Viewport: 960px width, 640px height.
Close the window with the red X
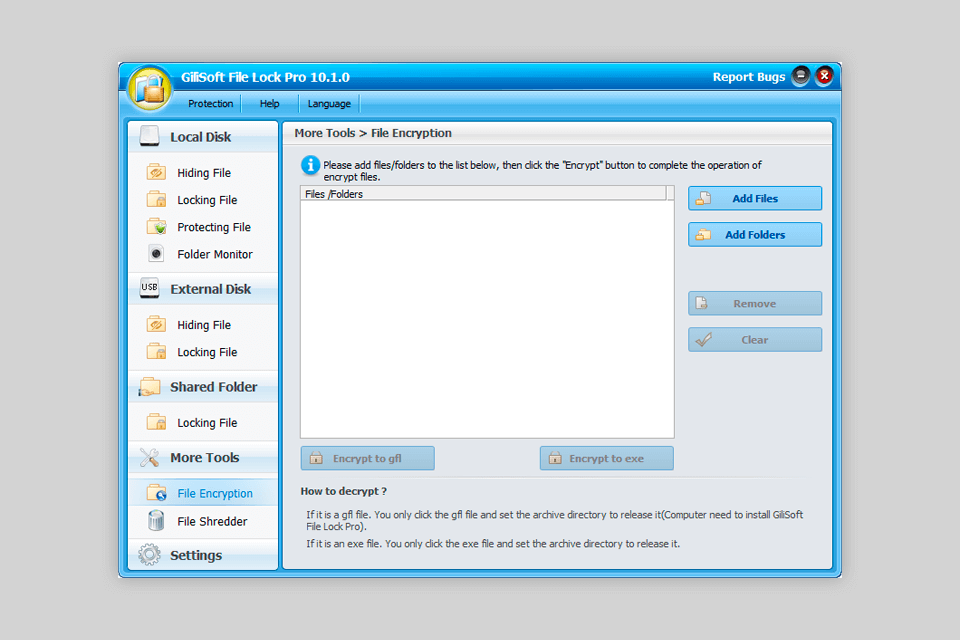[825, 76]
